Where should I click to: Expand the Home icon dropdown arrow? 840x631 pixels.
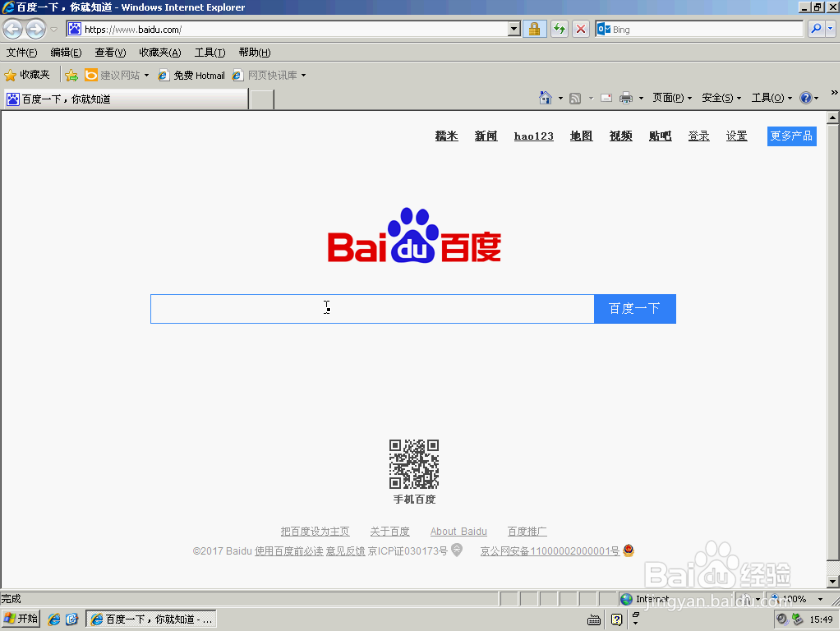560,98
